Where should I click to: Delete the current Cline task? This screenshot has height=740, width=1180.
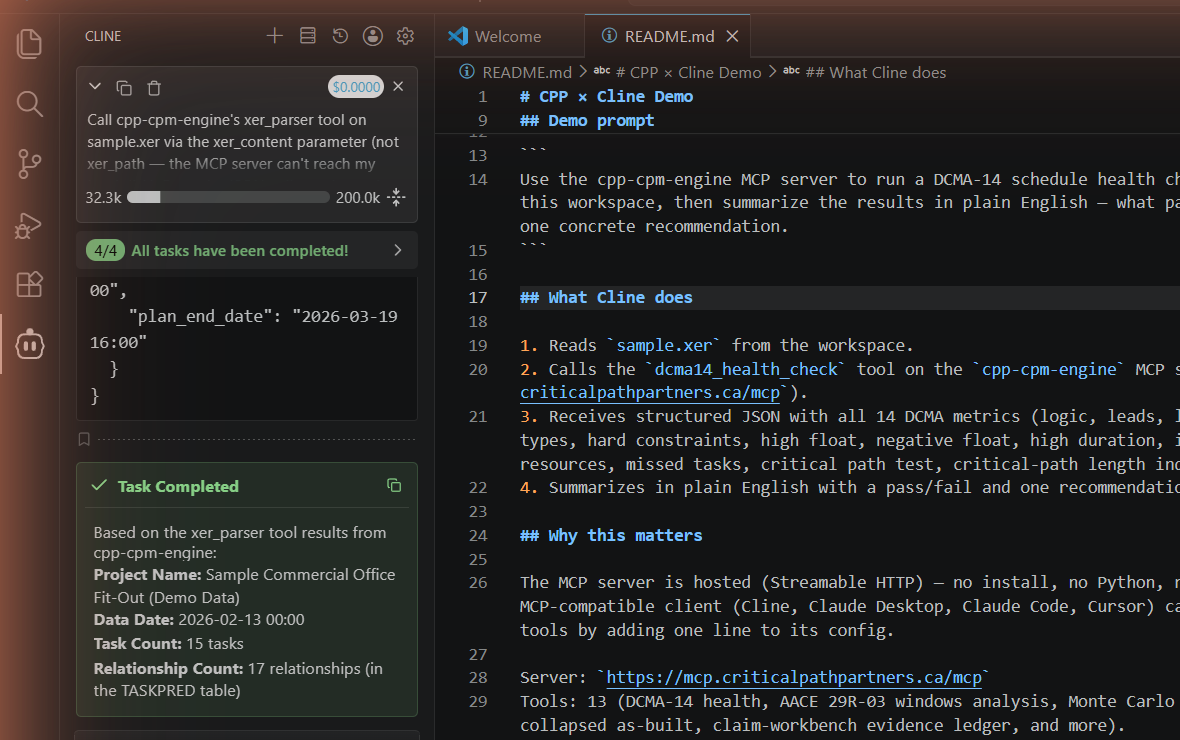tap(154, 88)
